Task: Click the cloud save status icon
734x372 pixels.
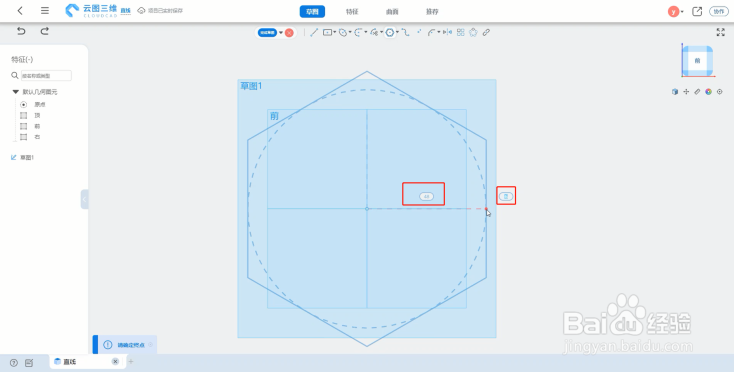Action: tap(141, 10)
